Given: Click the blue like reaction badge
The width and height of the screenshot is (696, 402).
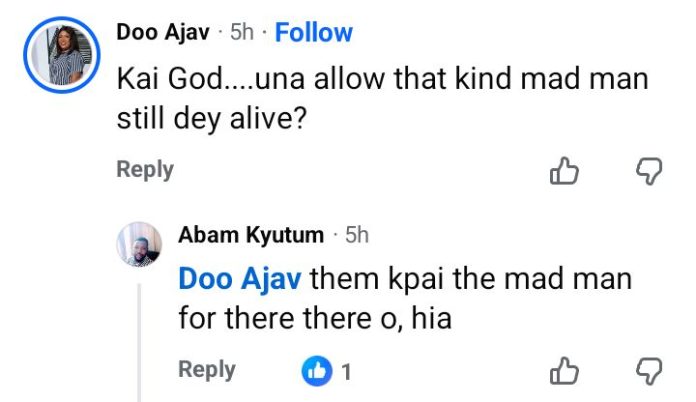Looking at the screenshot, I should (316, 372).
